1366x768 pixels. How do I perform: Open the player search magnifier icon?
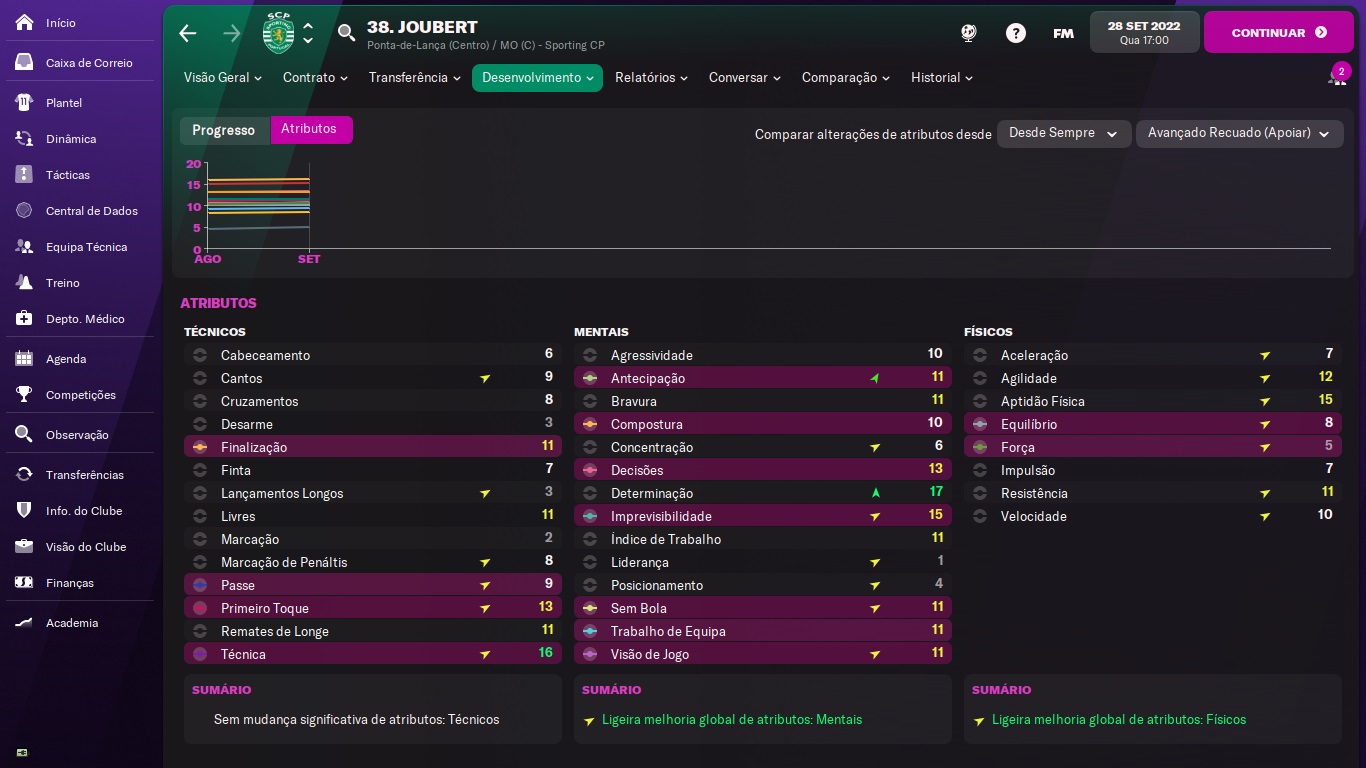point(346,33)
